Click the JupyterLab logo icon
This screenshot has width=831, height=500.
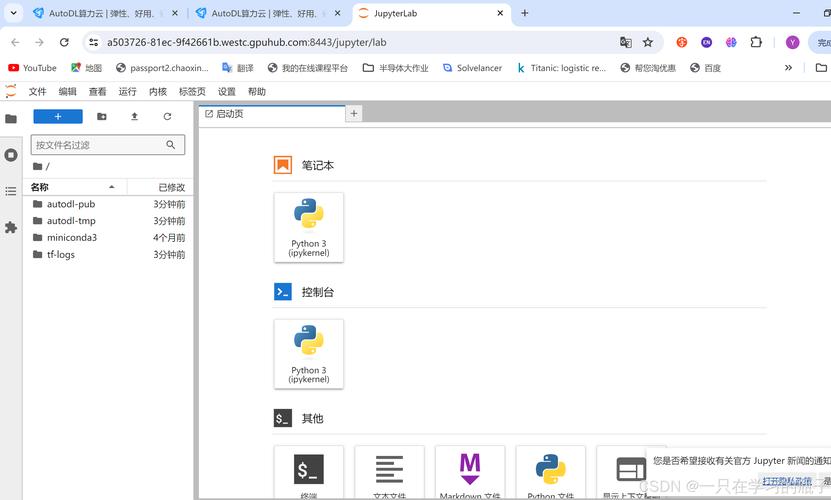[x=11, y=91]
